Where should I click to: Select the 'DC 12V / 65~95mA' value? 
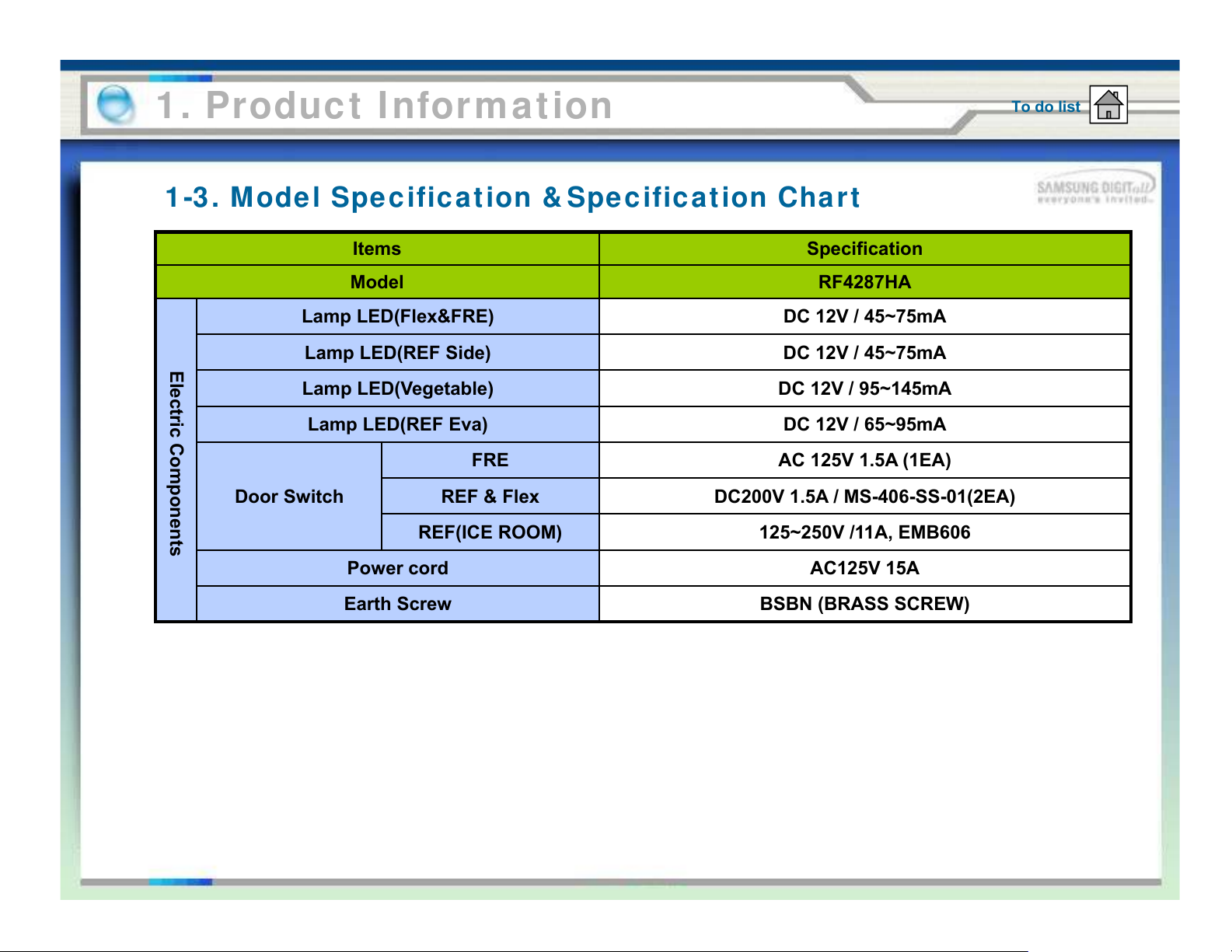tap(864, 424)
